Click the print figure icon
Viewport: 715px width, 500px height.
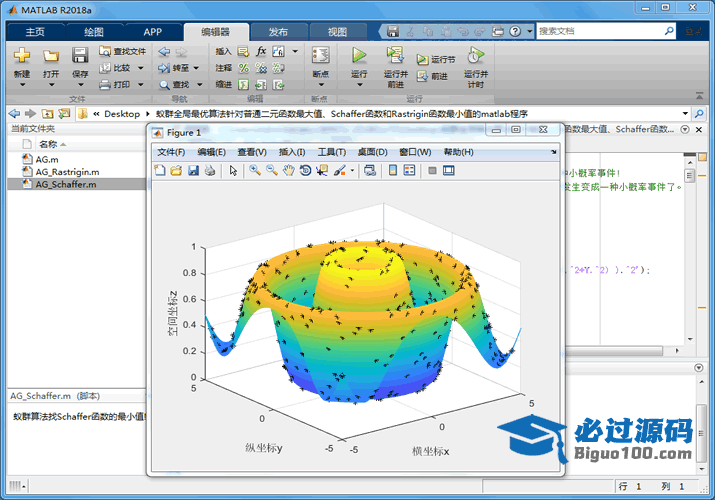point(210,170)
